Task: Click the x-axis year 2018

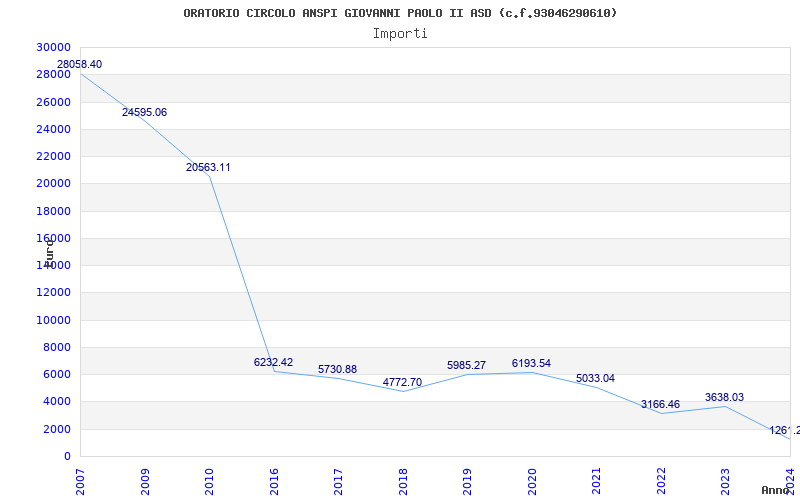Action: (x=403, y=482)
